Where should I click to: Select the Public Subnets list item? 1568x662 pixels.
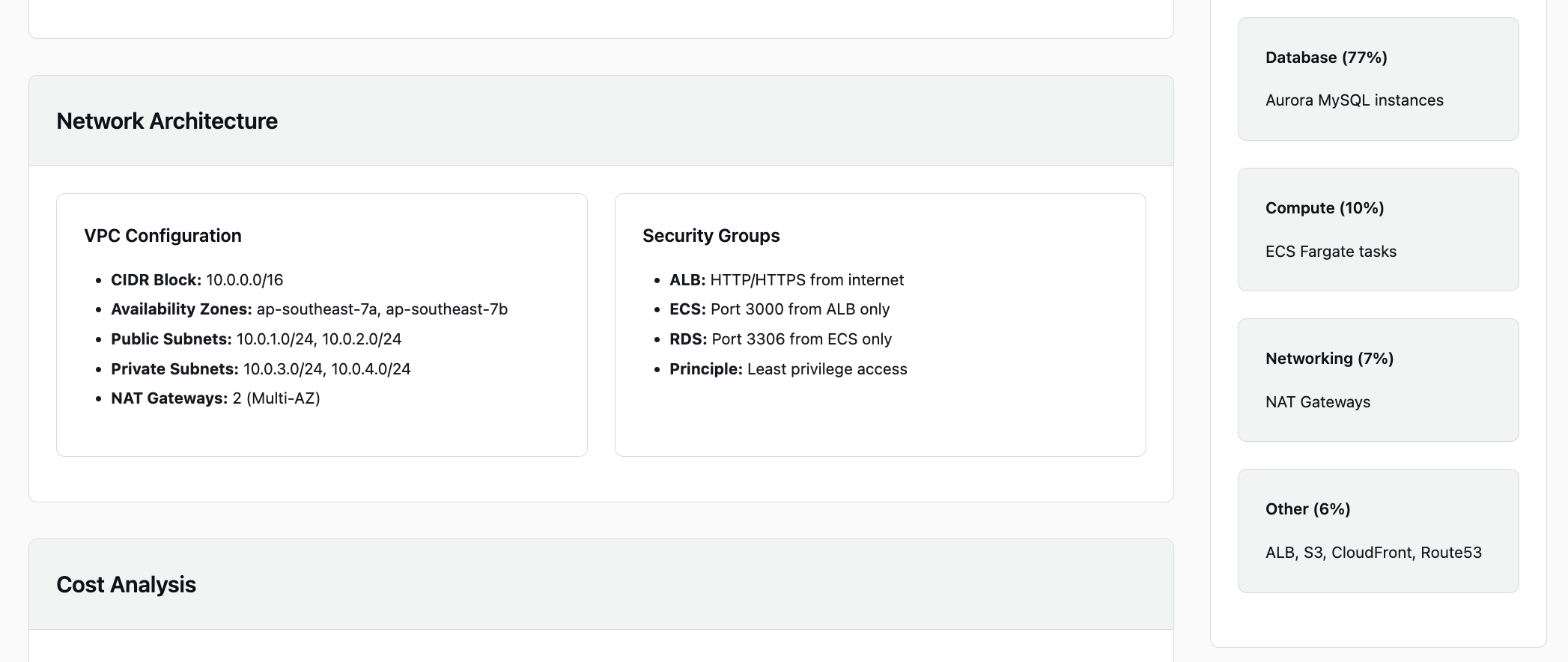click(256, 339)
